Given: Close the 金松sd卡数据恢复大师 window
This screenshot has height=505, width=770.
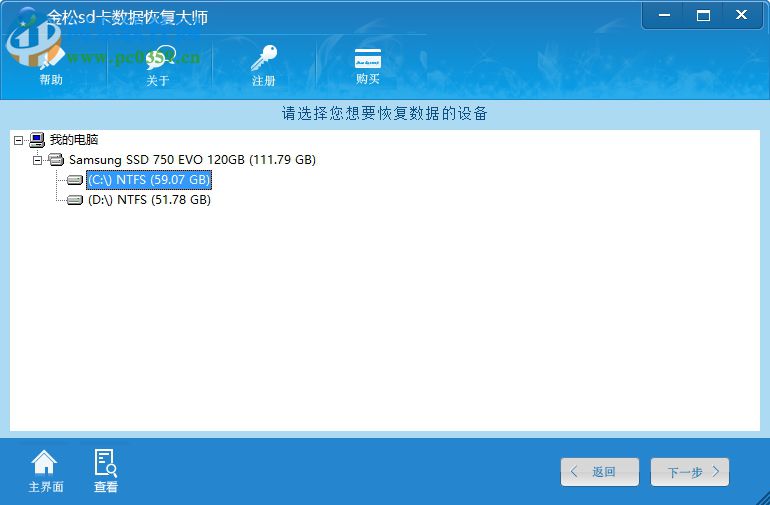Looking at the screenshot, I should click(x=742, y=16).
